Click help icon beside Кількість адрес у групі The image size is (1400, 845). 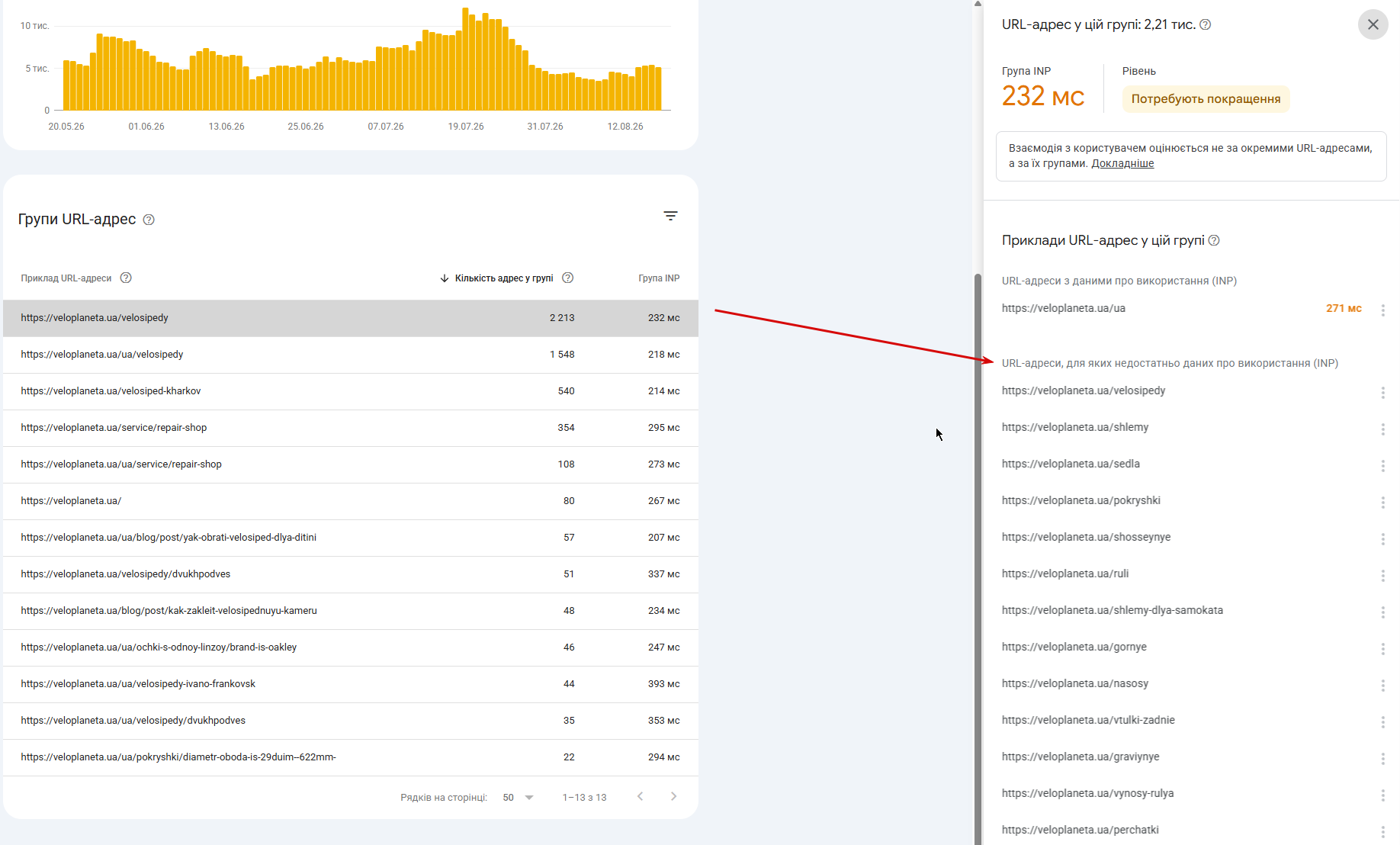tap(567, 278)
